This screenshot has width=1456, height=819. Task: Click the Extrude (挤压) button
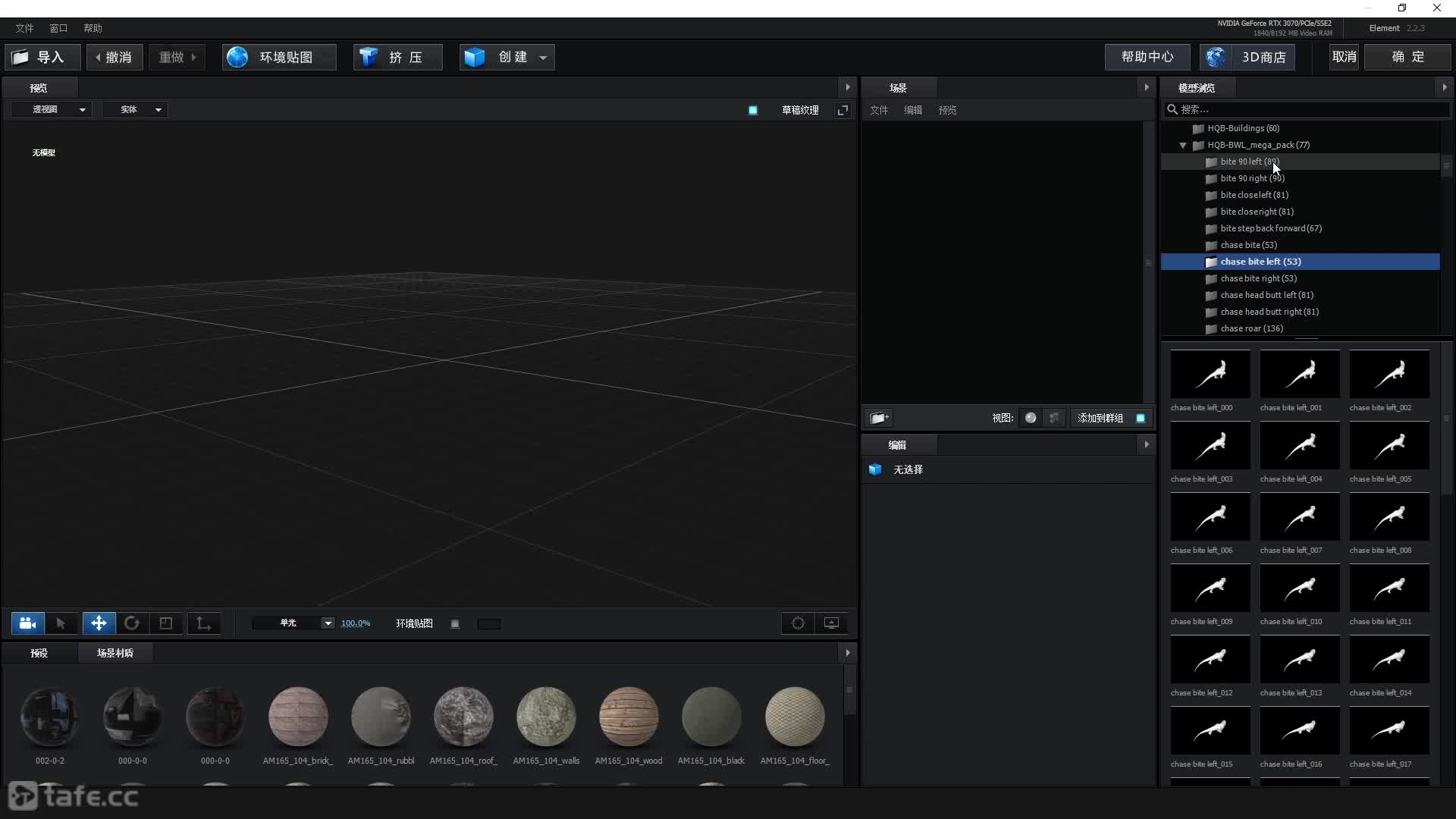(x=397, y=57)
